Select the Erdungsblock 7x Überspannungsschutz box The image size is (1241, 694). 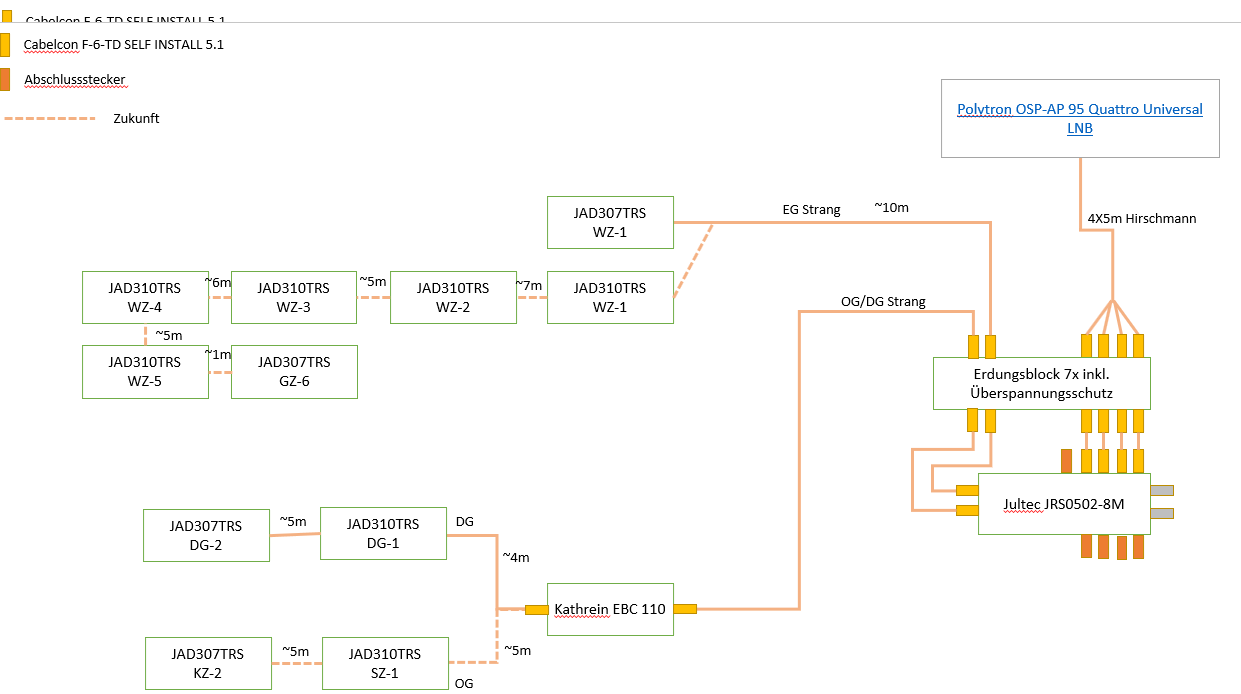click(x=1041, y=384)
